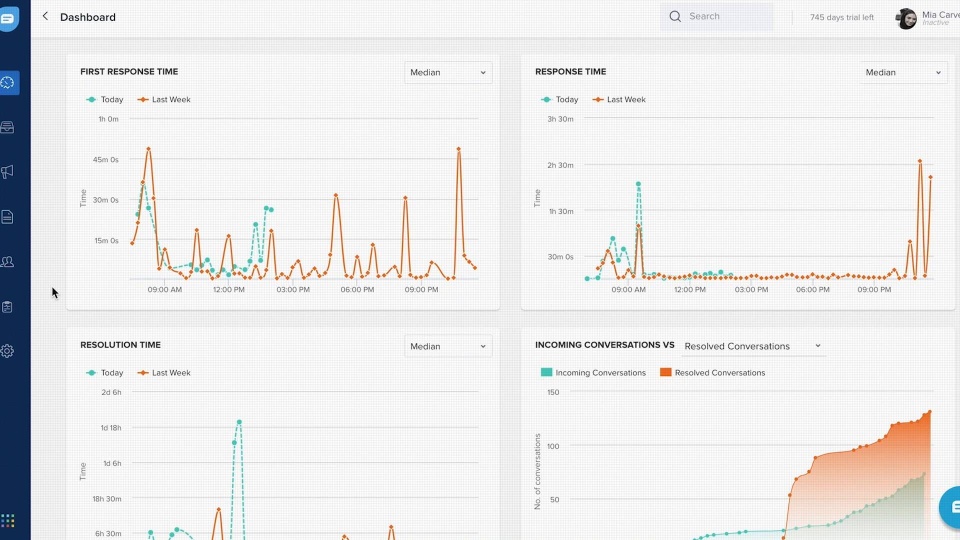Click the 745 days trial left text
The height and width of the screenshot is (540, 960).
[842, 17]
